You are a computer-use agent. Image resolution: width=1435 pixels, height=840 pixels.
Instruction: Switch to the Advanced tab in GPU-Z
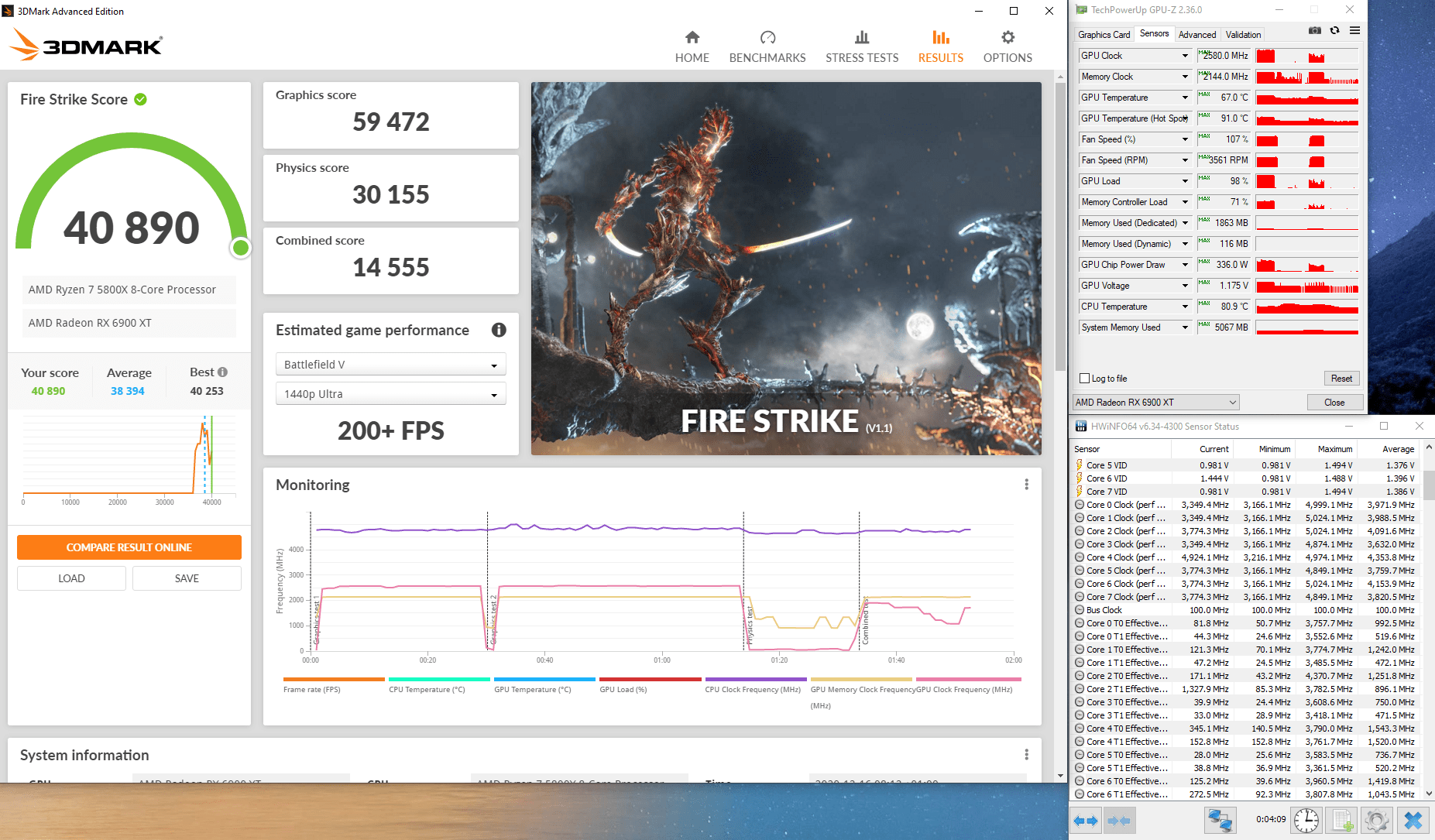pos(1197,35)
